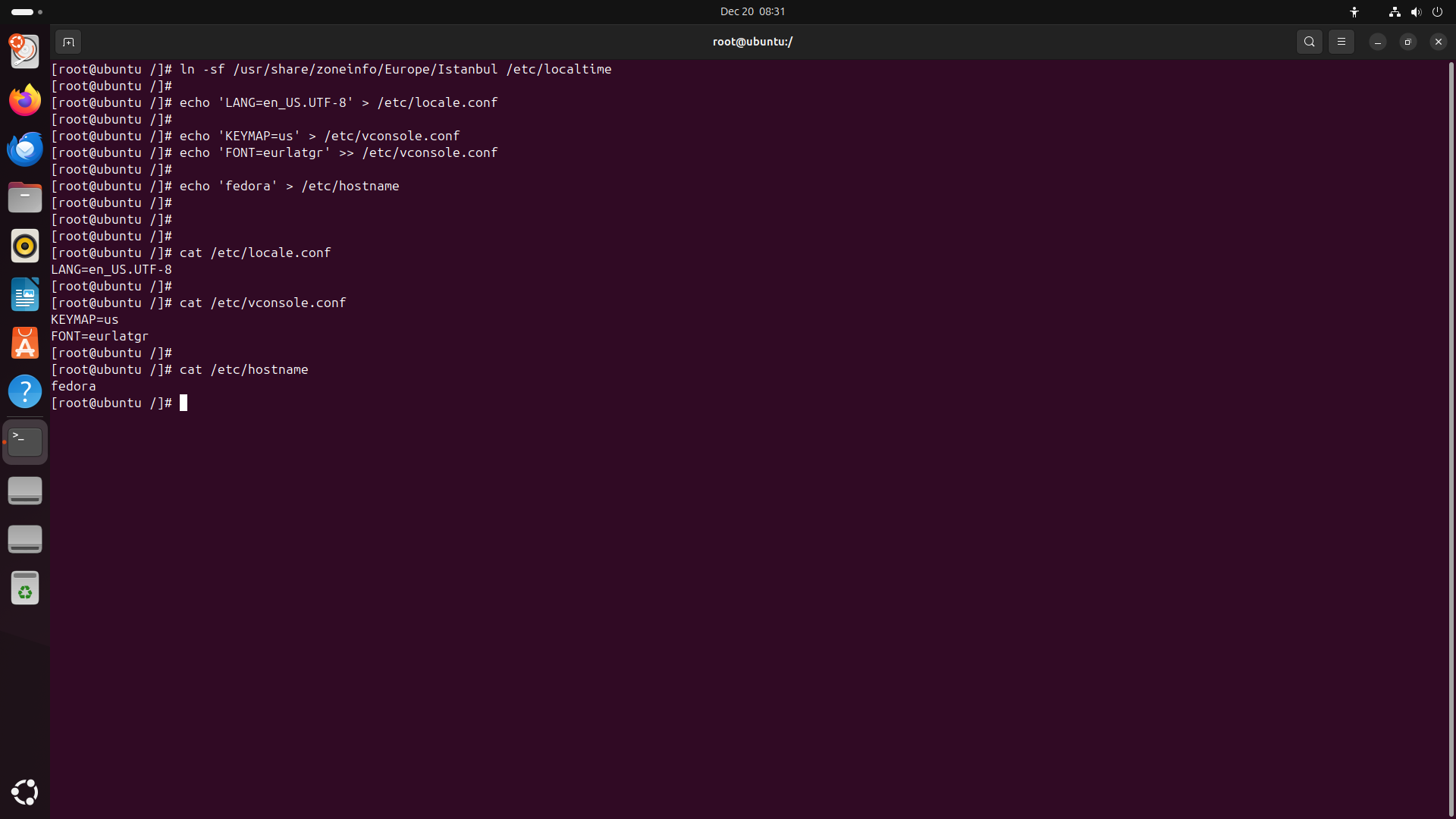Open the Help icon in dock

click(x=25, y=391)
